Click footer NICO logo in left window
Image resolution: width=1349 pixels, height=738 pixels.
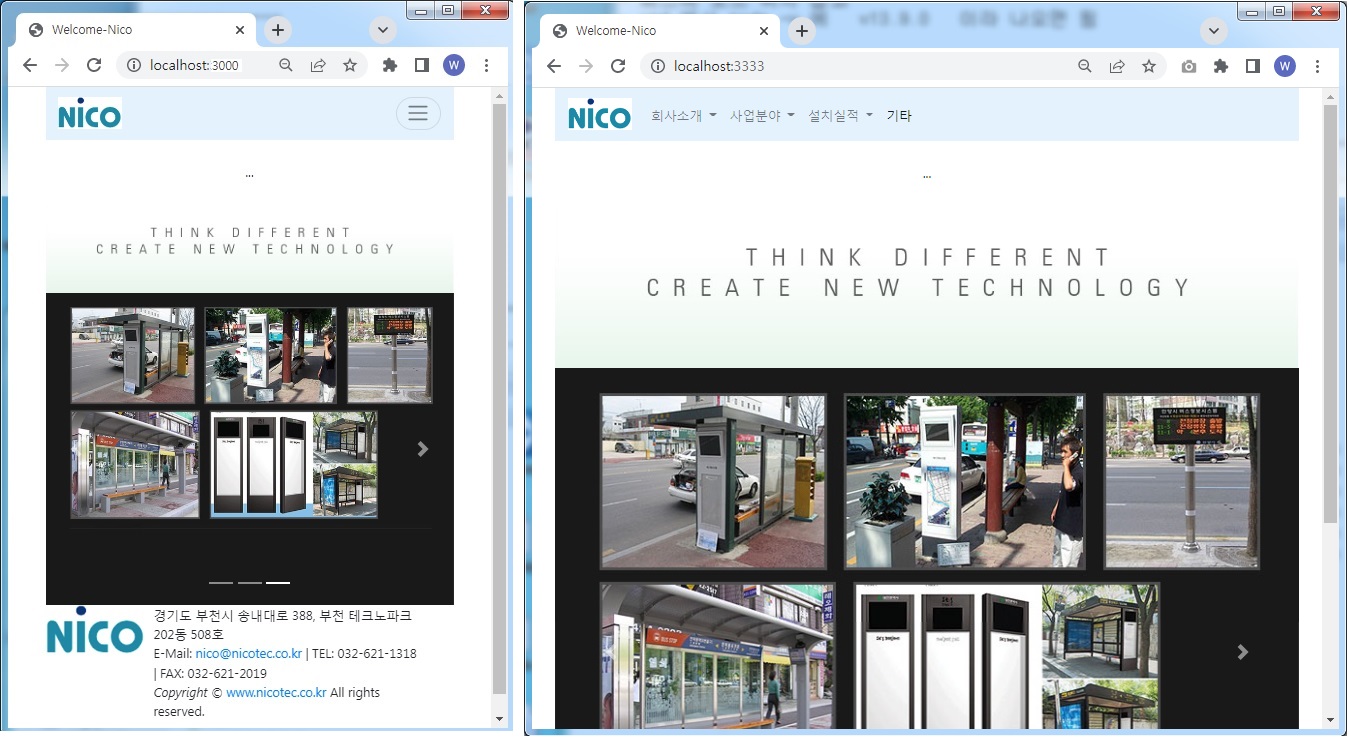(x=95, y=630)
